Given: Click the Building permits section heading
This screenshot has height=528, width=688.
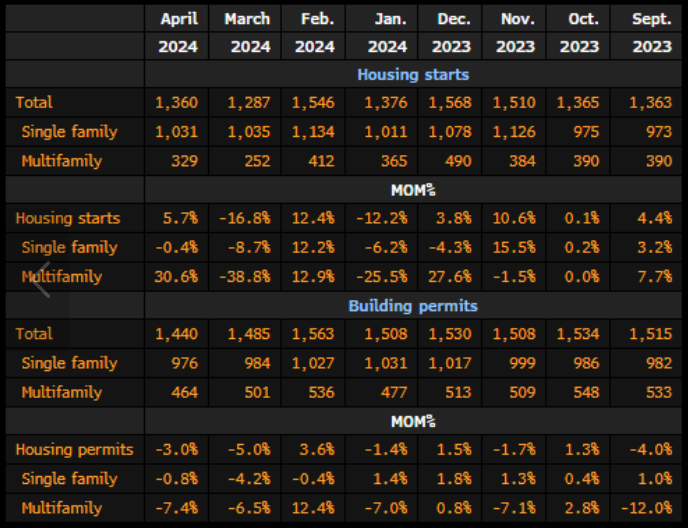Looking at the screenshot, I should (413, 306).
